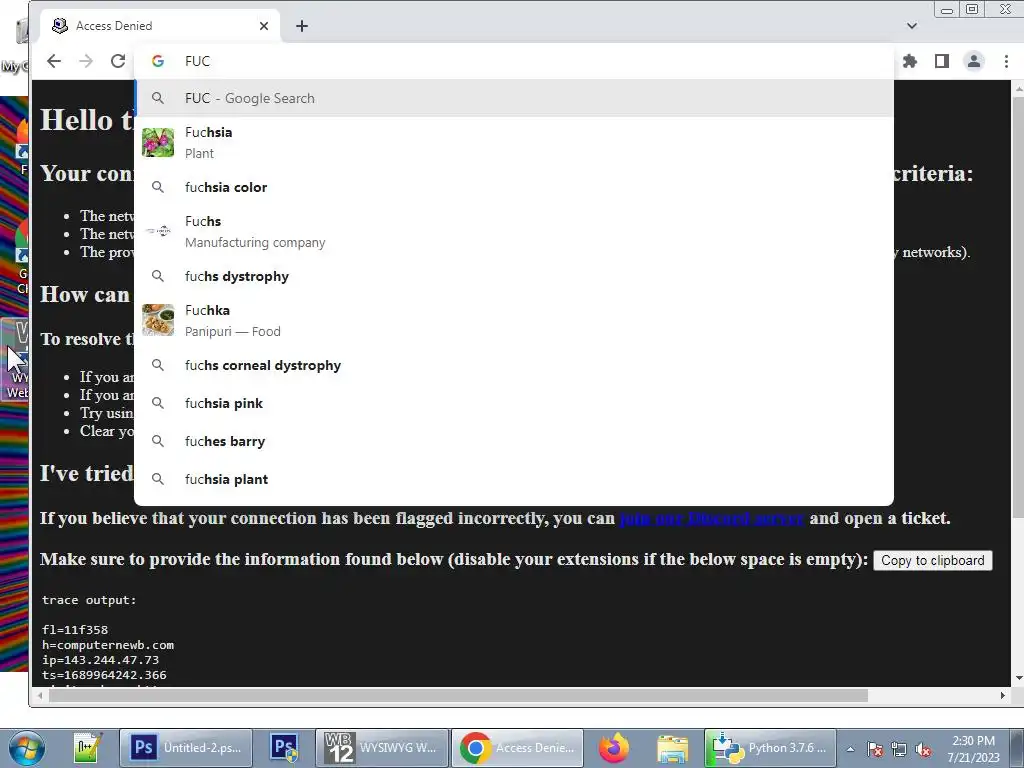Click the taskbar clock showing 2:30 PM
The image size is (1024, 768).
coord(973,749)
